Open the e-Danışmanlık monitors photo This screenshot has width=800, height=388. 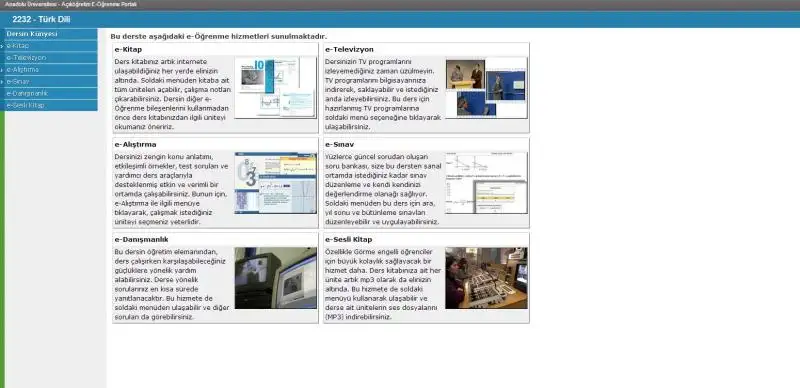click(276, 278)
